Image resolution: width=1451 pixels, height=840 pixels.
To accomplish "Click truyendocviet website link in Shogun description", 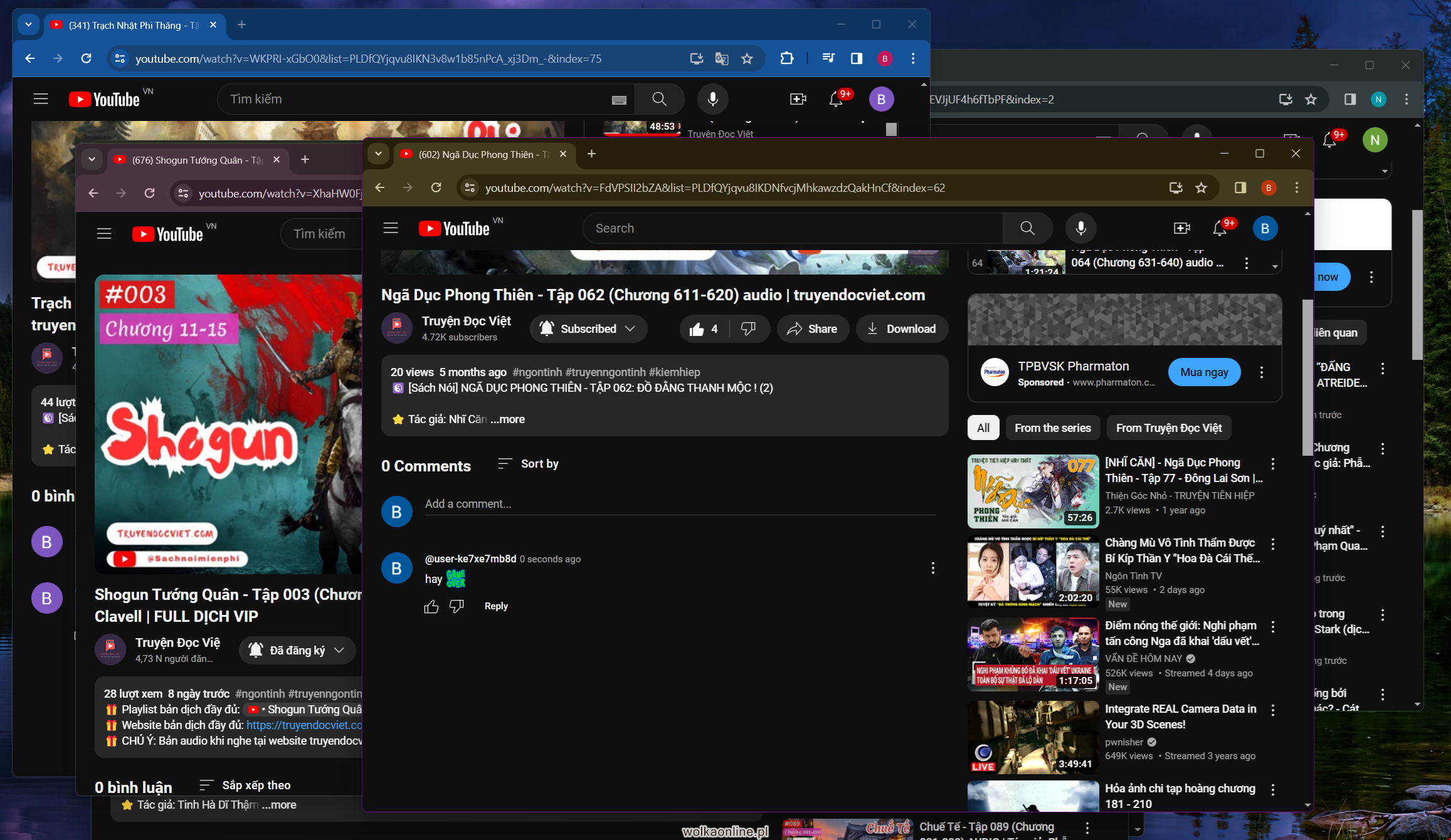I will 304,725.
